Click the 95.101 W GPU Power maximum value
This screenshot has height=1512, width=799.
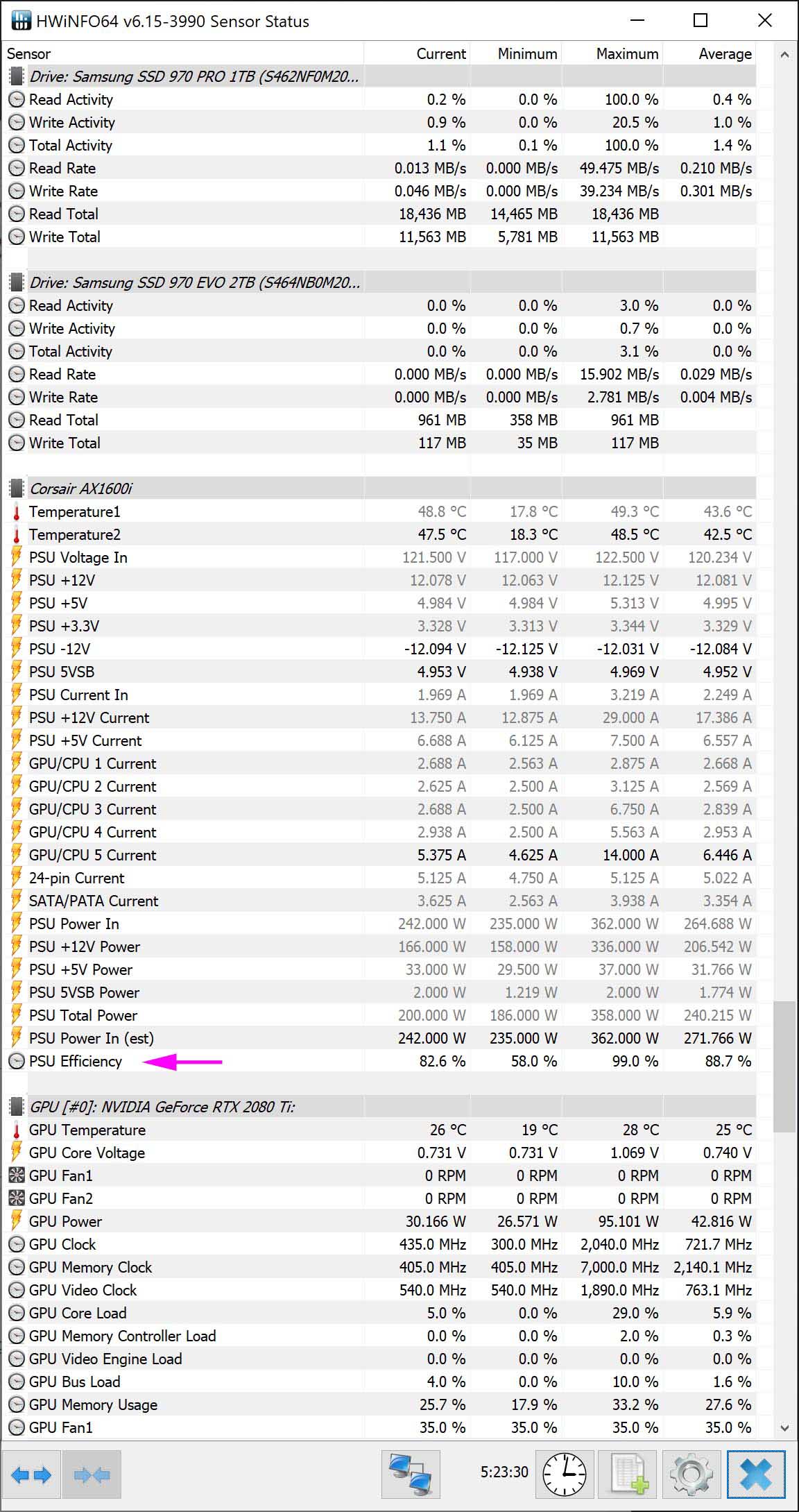(x=628, y=1221)
